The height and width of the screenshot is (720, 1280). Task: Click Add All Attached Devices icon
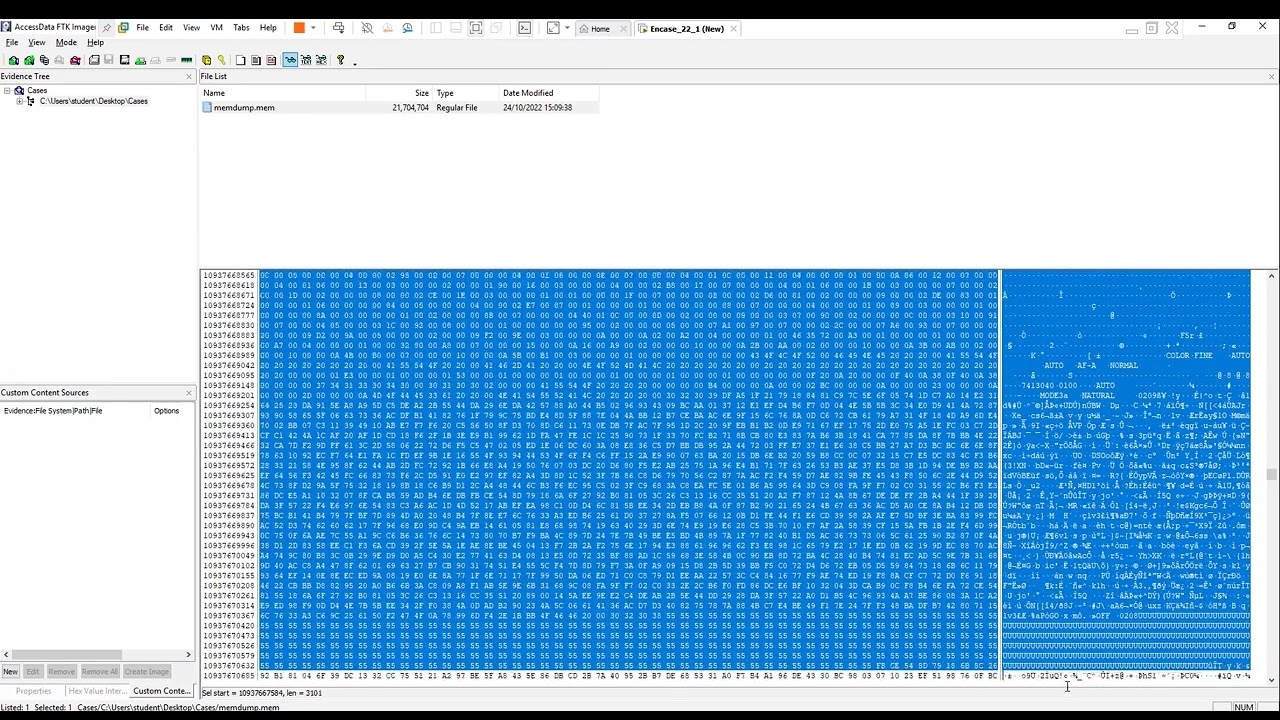pyautogui.click(x=29, y=60)
